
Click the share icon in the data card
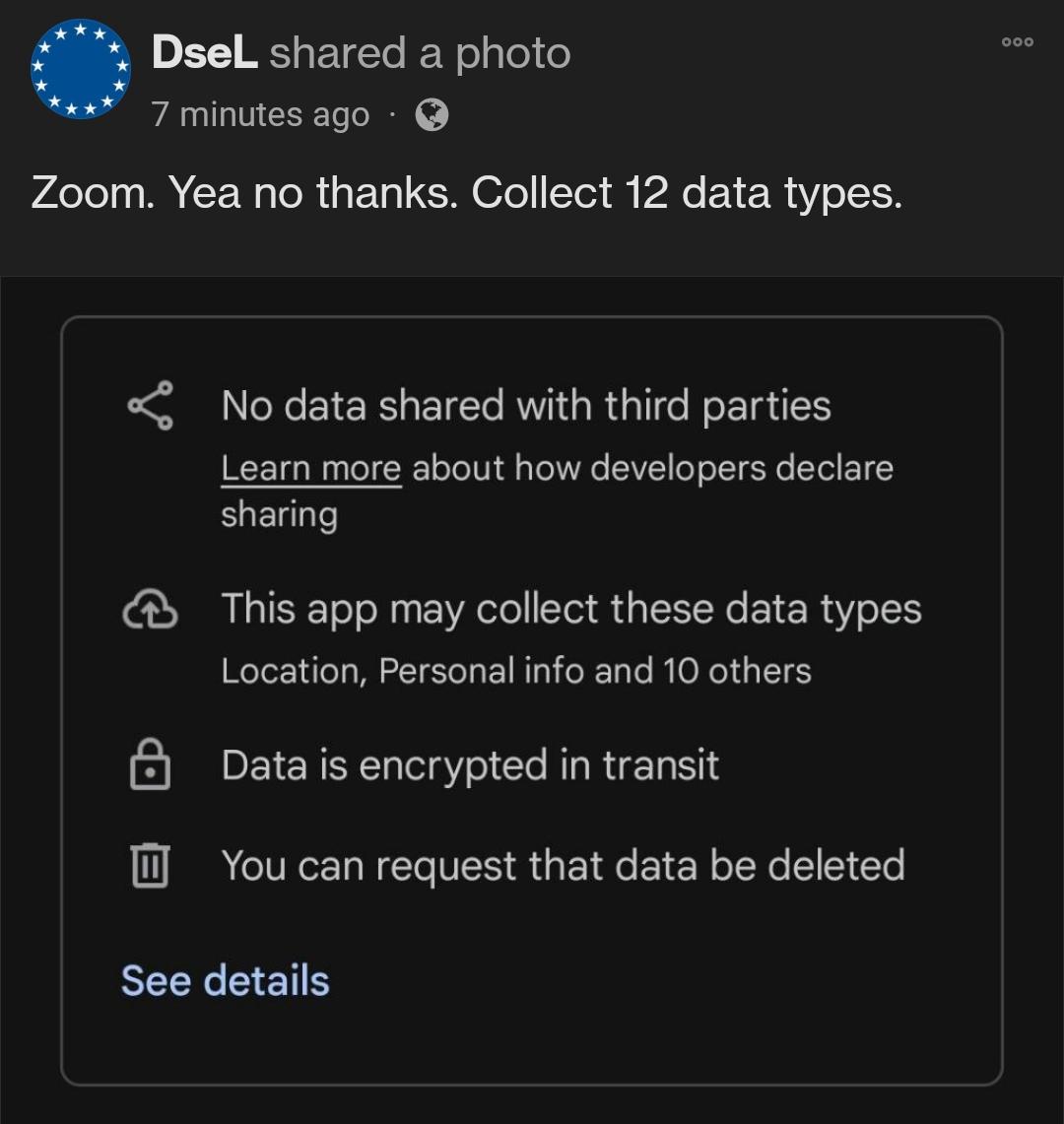pyautogui.click(x=151, y=406)
